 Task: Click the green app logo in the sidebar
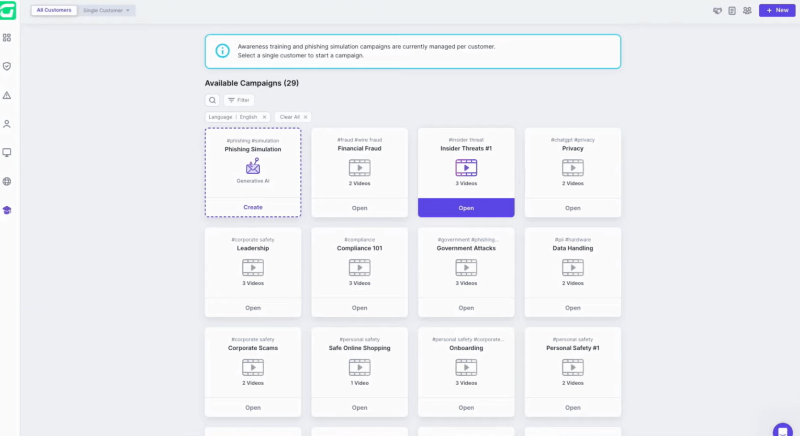point(8,10)
